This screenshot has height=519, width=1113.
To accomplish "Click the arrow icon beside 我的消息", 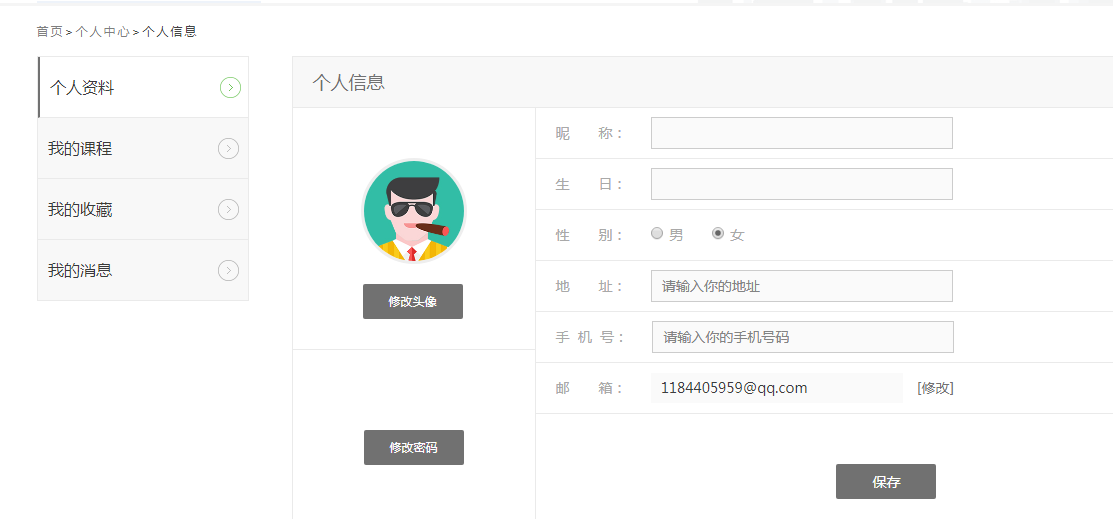I will 229,271.
